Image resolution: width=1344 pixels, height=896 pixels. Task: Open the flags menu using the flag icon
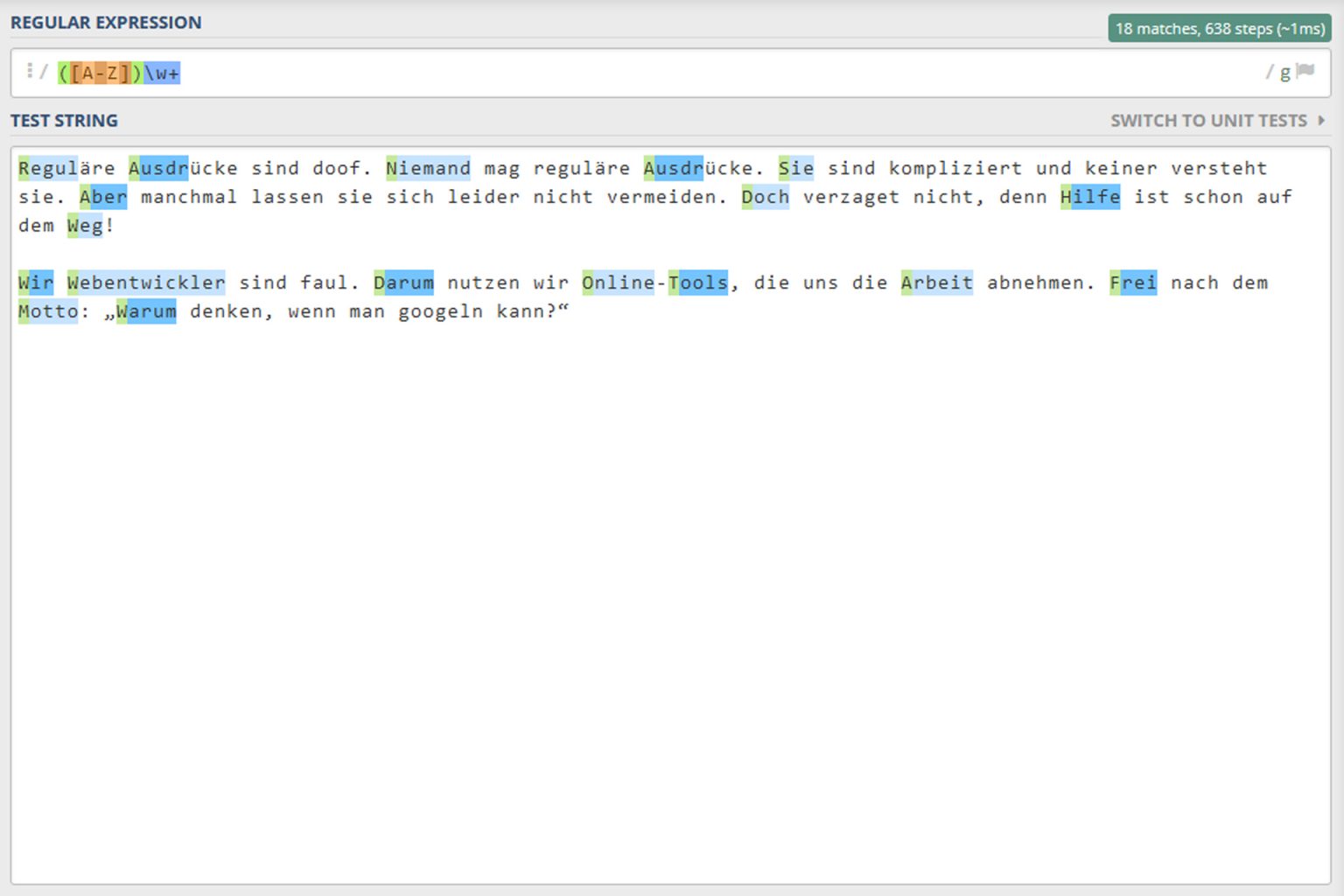point(1305,73)
